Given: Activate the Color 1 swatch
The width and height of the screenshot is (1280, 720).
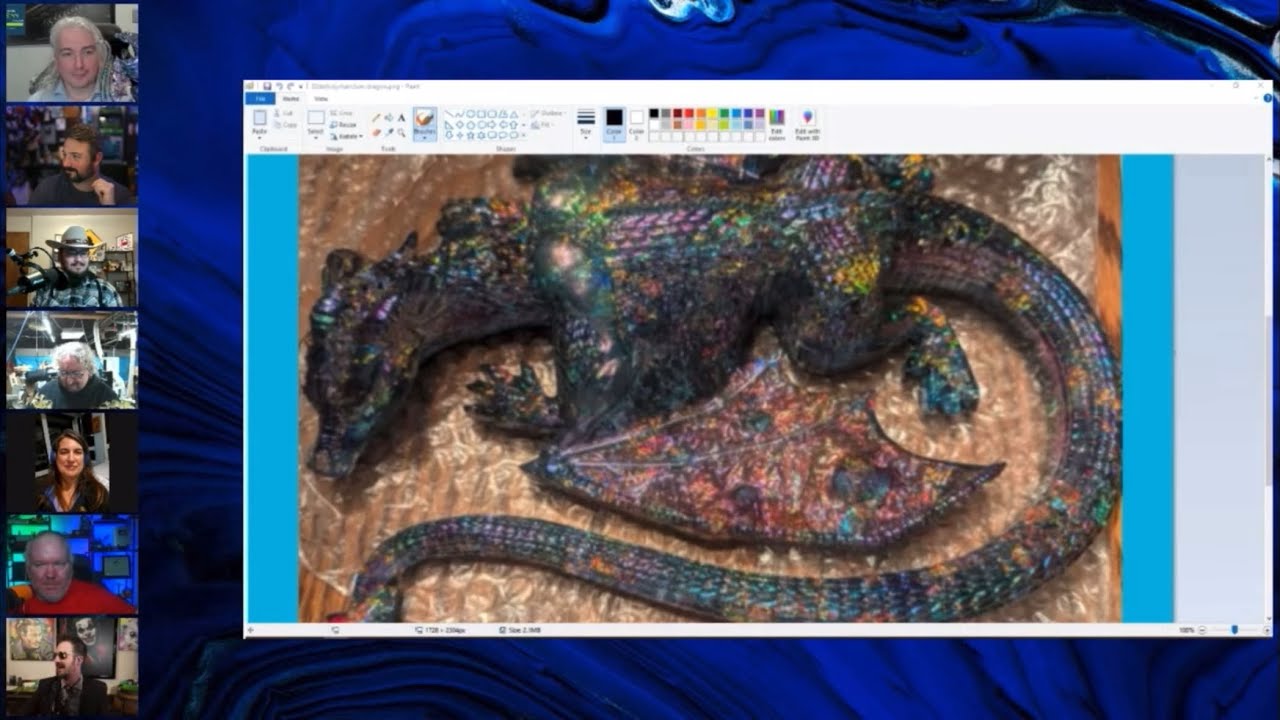Looking at the screenshot, I should point(614,123).
